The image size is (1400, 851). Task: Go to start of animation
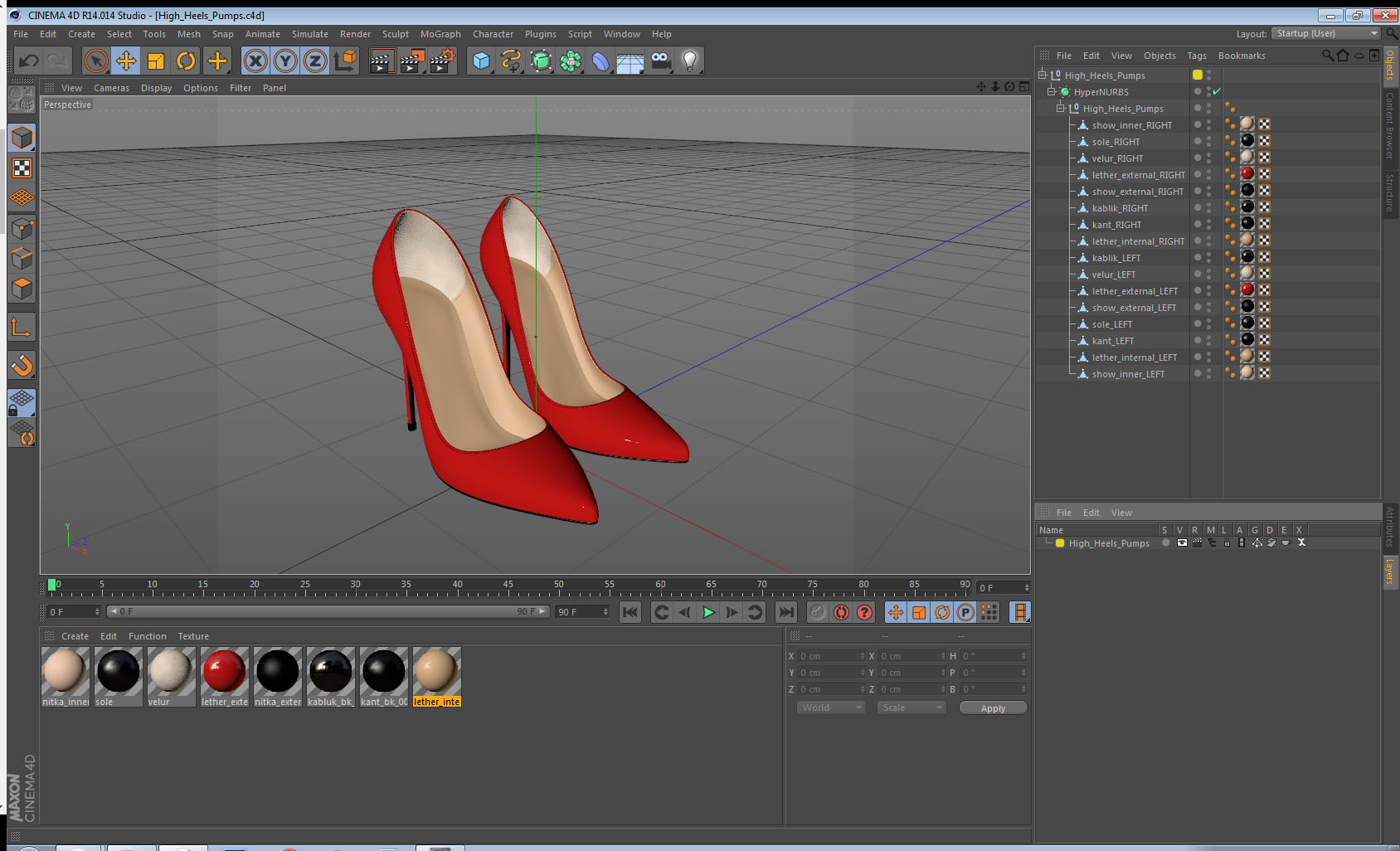coord(630,612)
